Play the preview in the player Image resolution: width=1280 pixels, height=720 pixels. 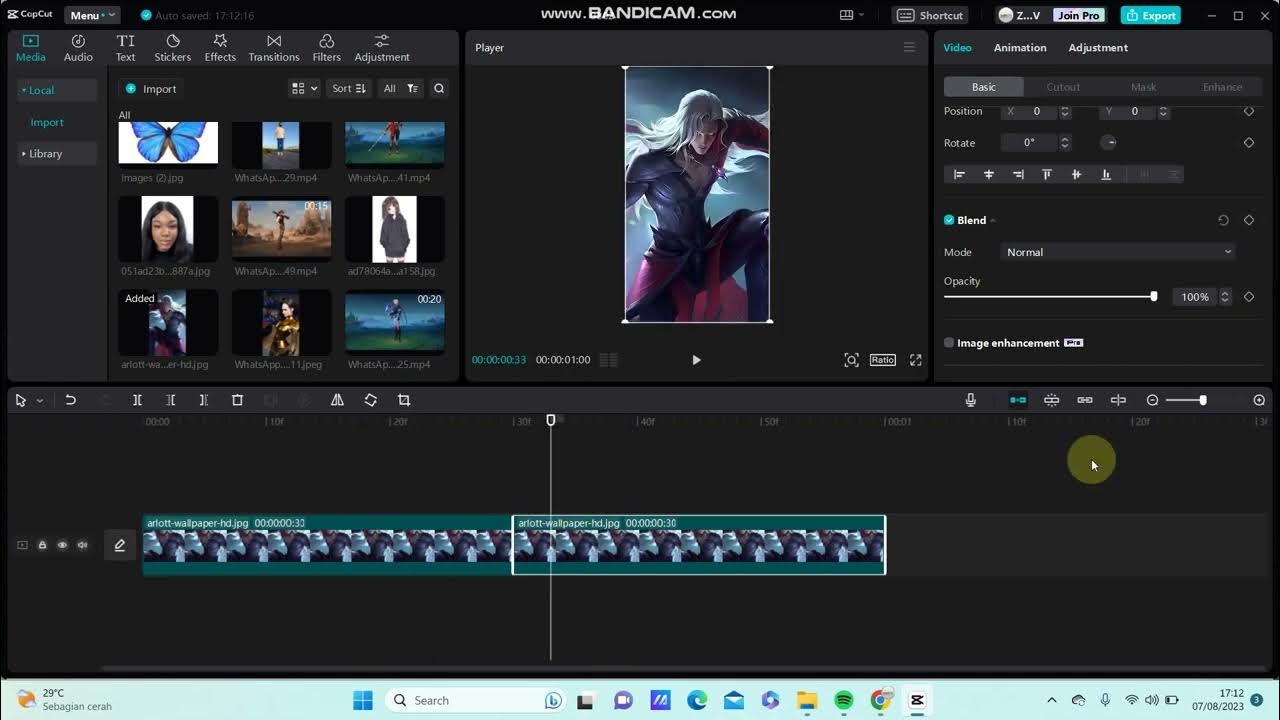pos(696,360)
